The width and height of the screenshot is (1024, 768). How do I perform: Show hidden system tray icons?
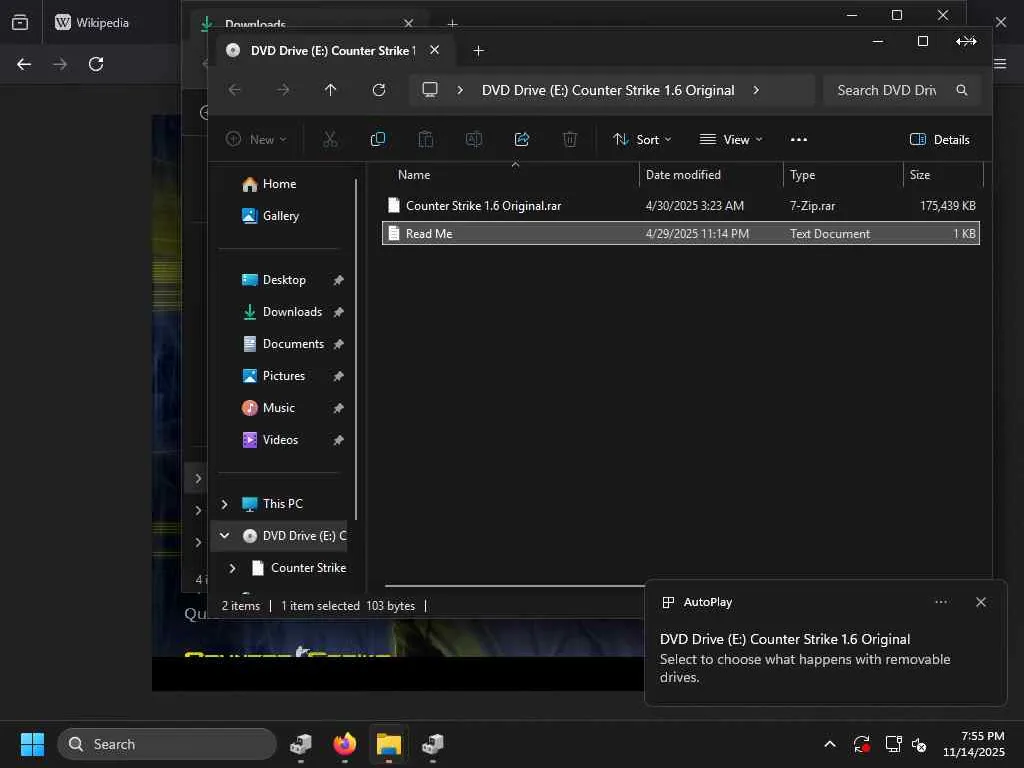pyautogui.click(x=829, y=744)
